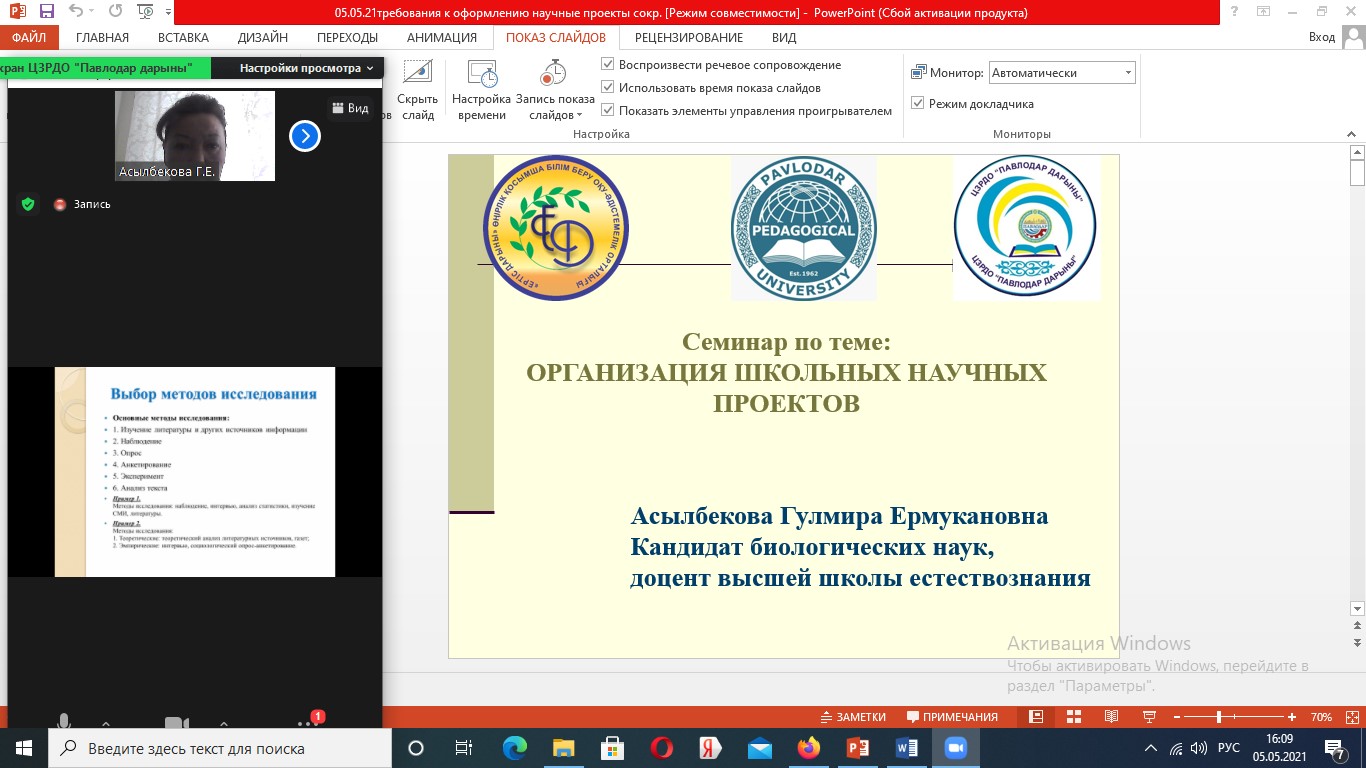
Task: Click the green shared-screen banner ЦЗРДО "Павлодар дарыны"
Action: tap(105, 68)
